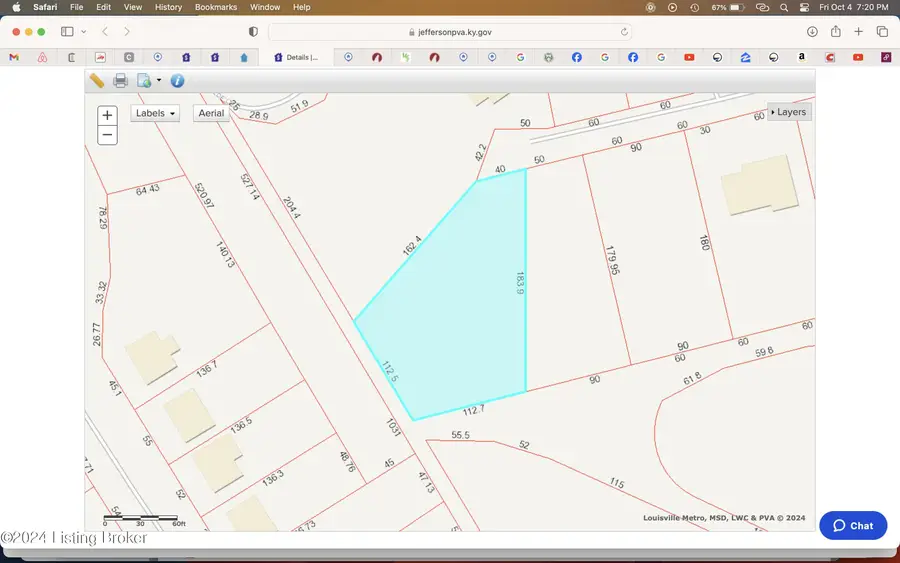The image size is (900, 563).
Task: Click the blue info identify icon
Action: point(177,81)
